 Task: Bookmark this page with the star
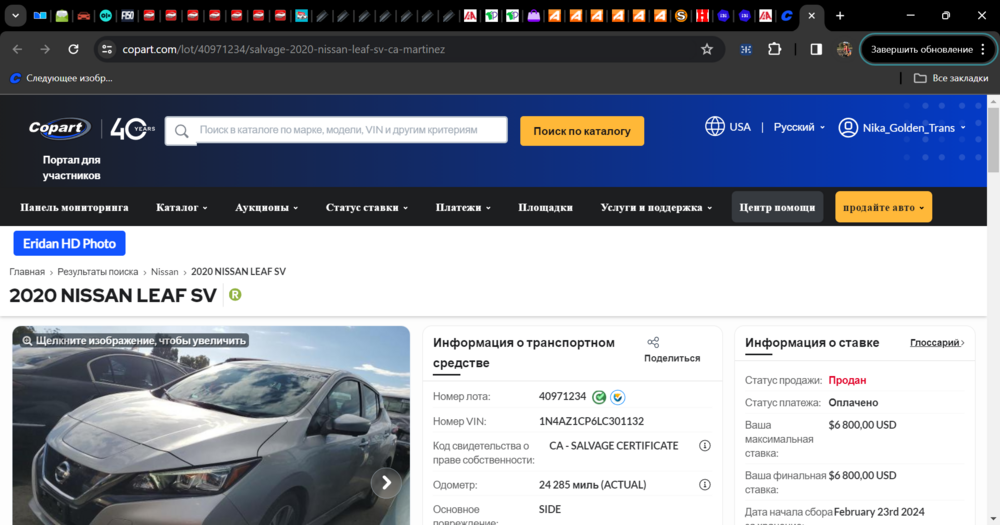707,49
